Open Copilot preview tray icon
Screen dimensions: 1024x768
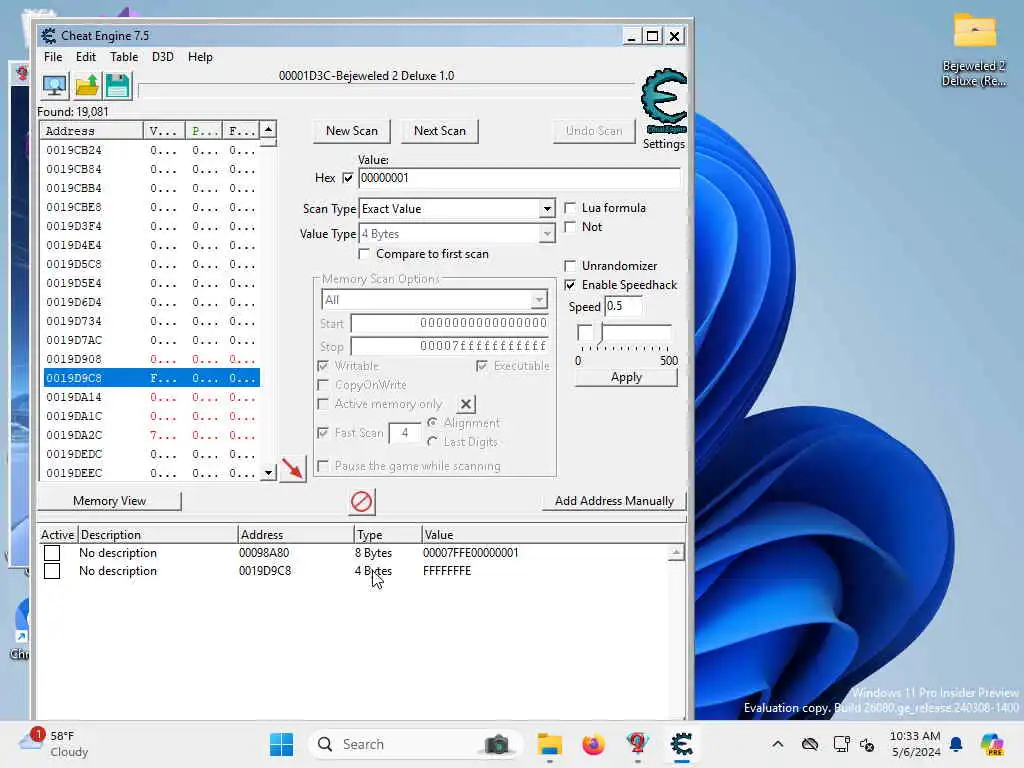[x=991, y=744]
